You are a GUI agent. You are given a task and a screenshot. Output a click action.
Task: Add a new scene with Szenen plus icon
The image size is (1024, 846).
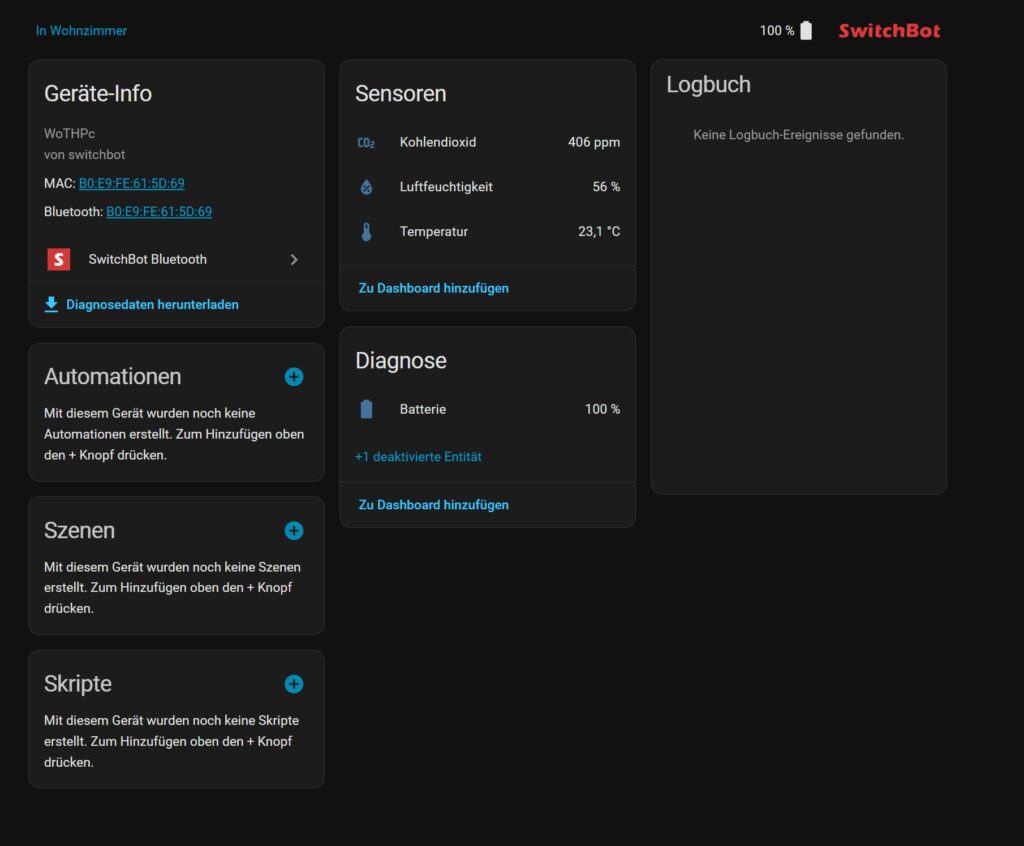294,530
